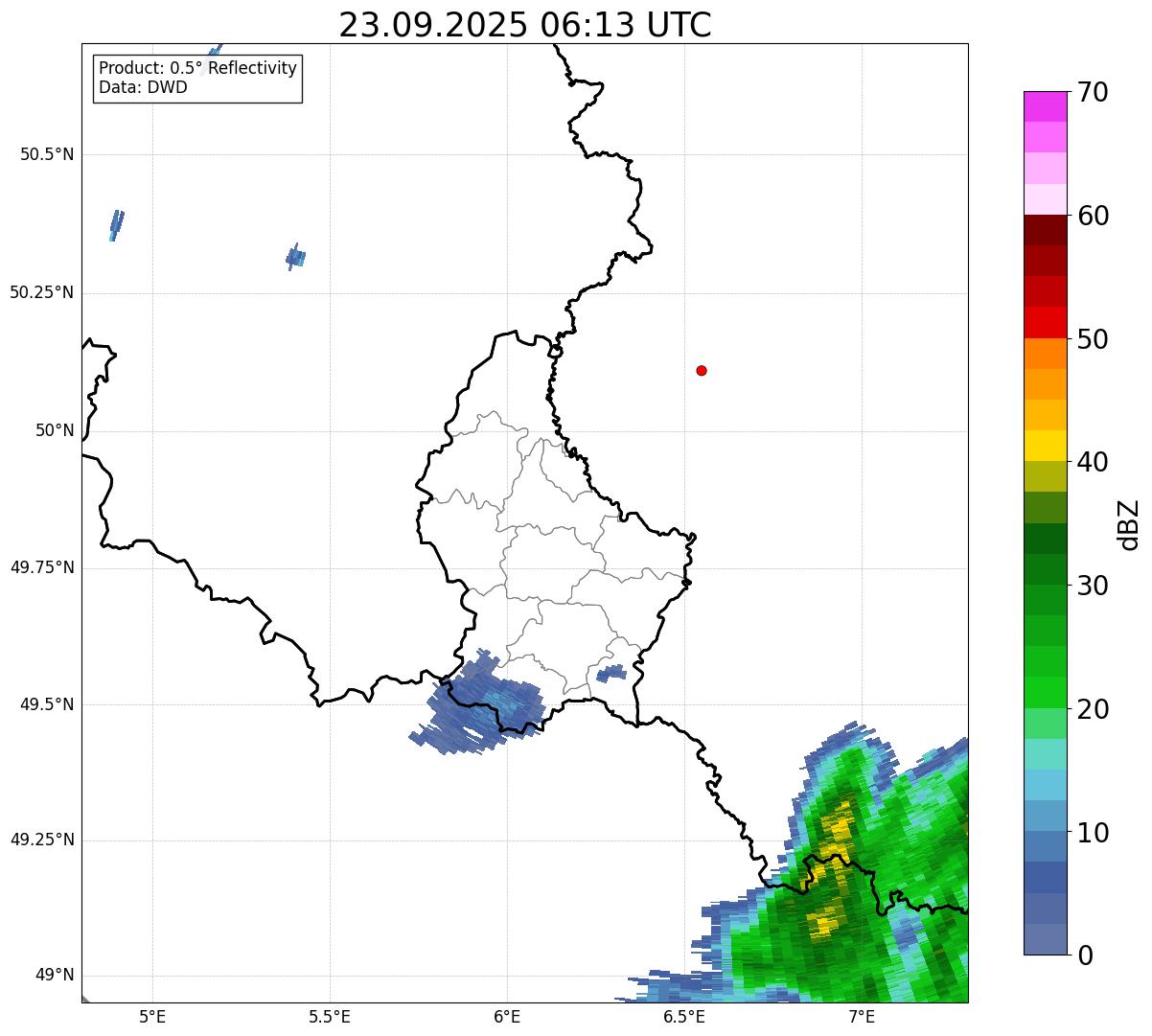
Task: Click the magenta top colorbar swatch
Action: pyautogui.click(x=1046, y=106)
